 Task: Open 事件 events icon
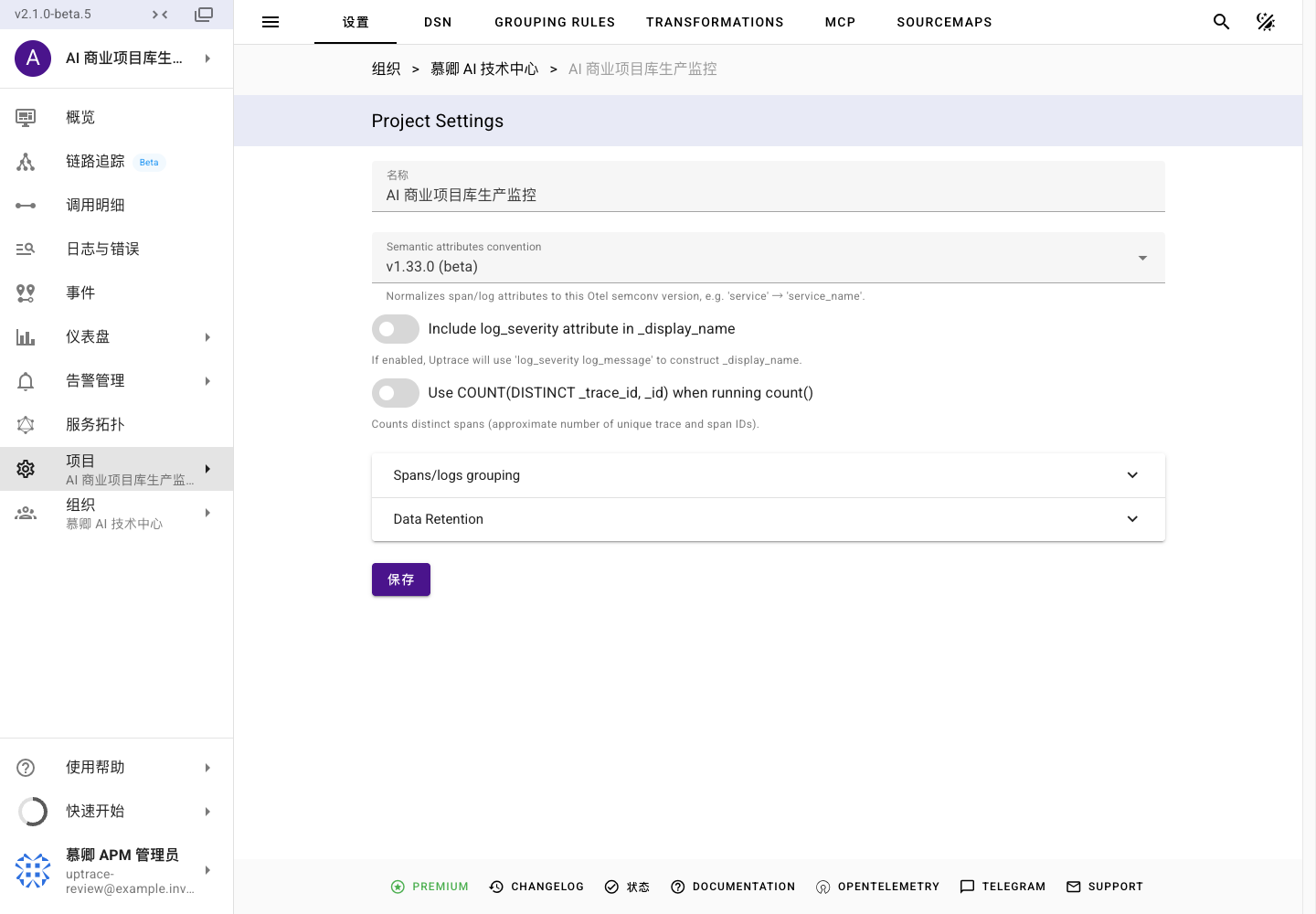pos(26,292)
